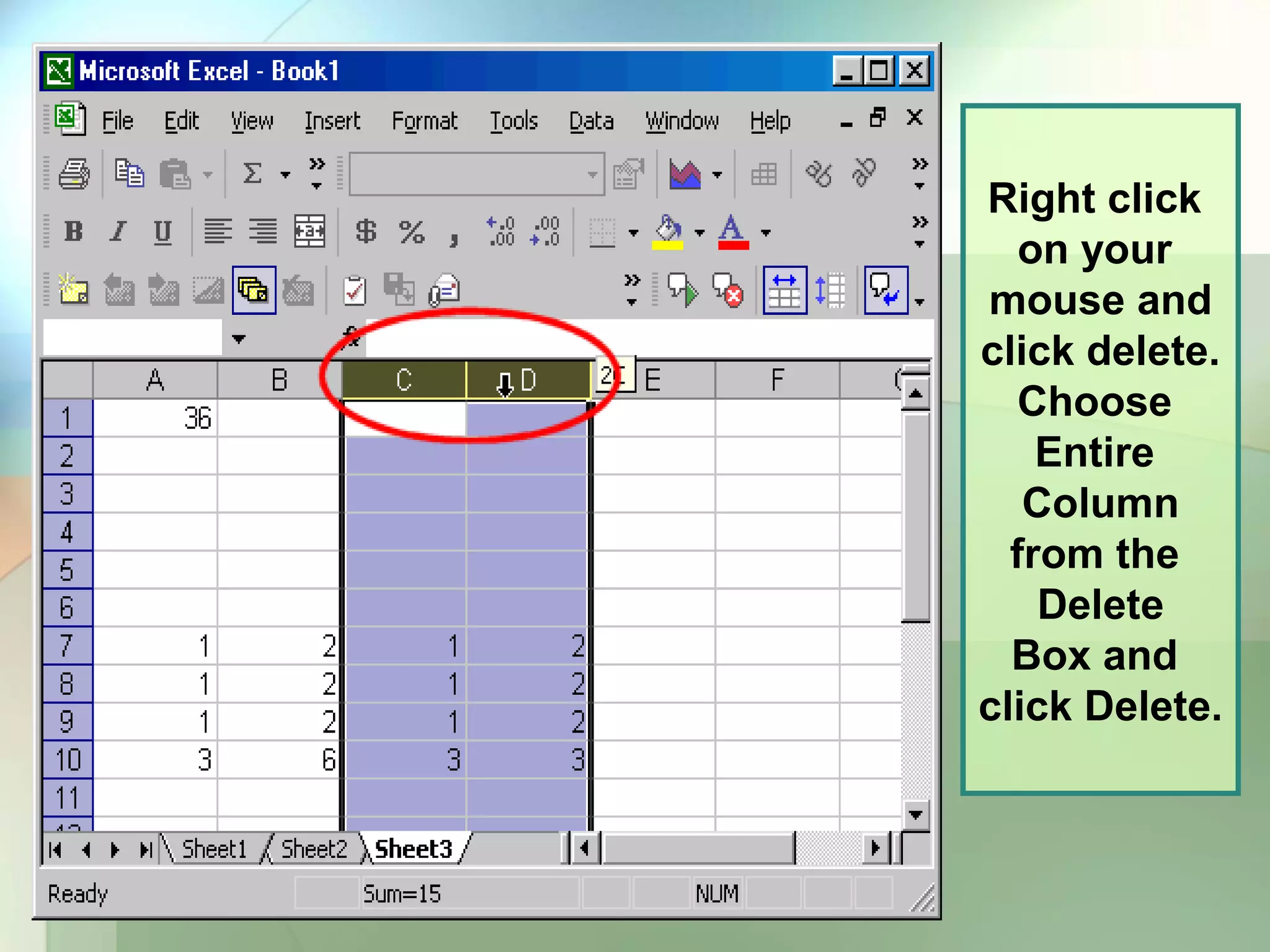Open the Insert menu

pos(332,121)
